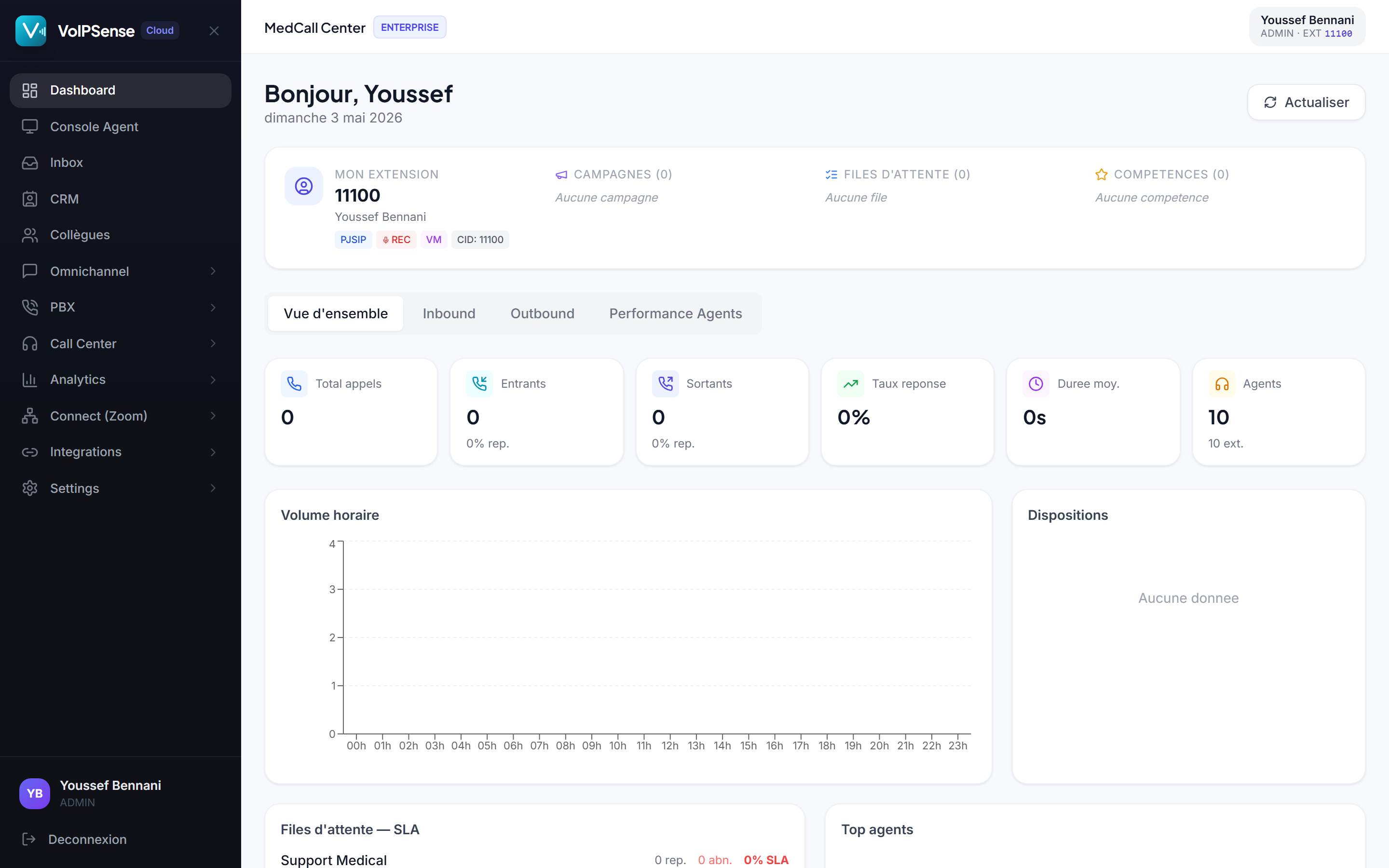
Task: Click the MedCall Center title
Action: coord(314,27)
